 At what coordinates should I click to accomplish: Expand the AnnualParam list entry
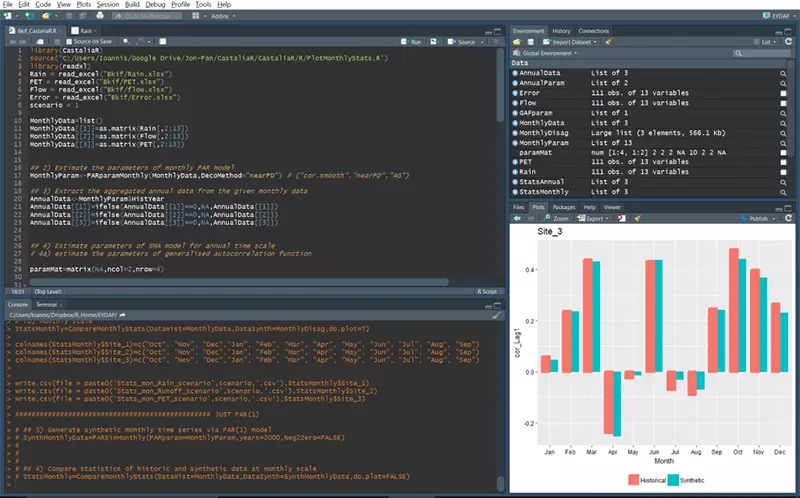[x=515, y=83]
